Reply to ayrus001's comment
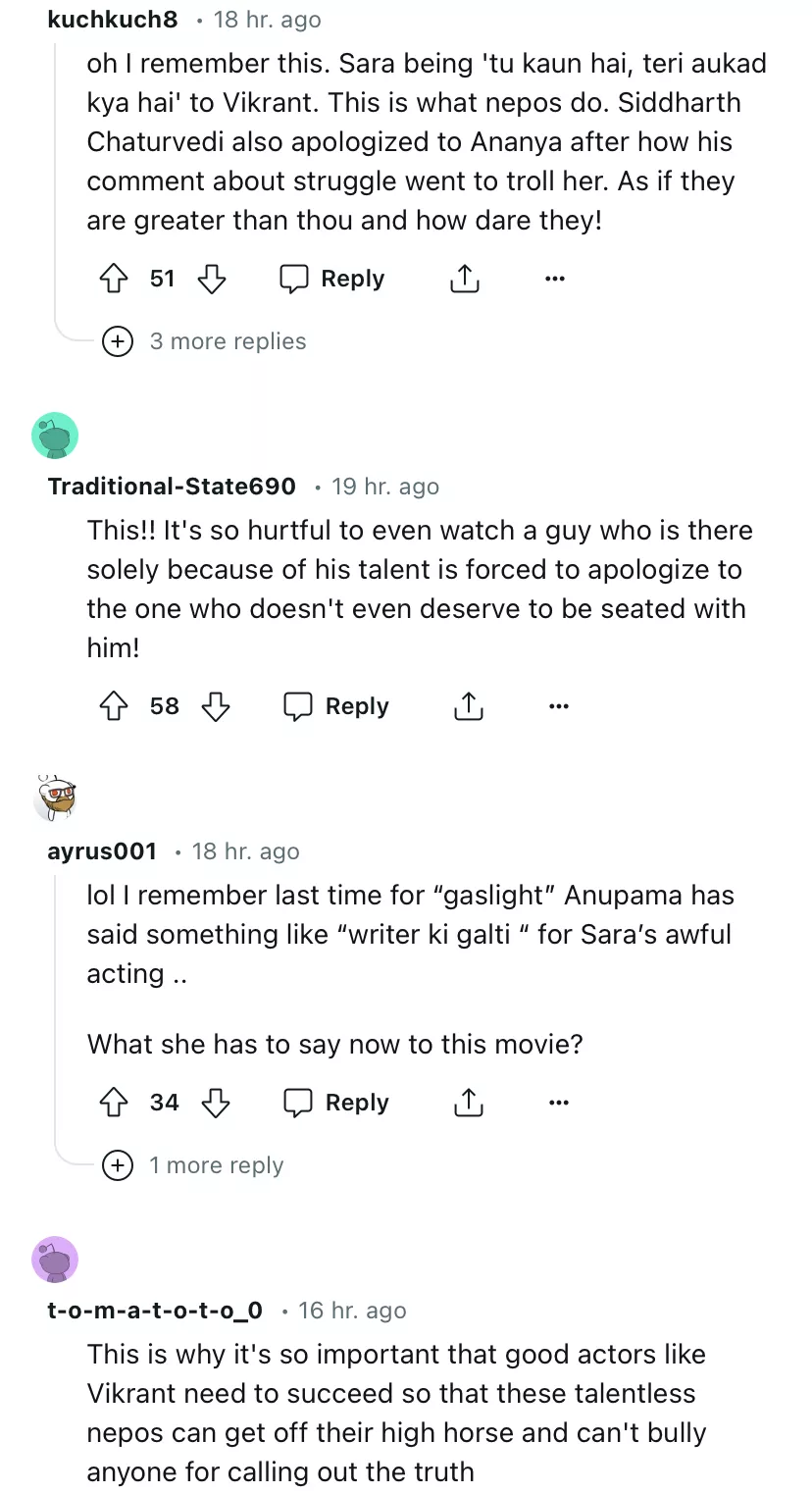The image size is (812, 1493). click(x=336, y=1104)
